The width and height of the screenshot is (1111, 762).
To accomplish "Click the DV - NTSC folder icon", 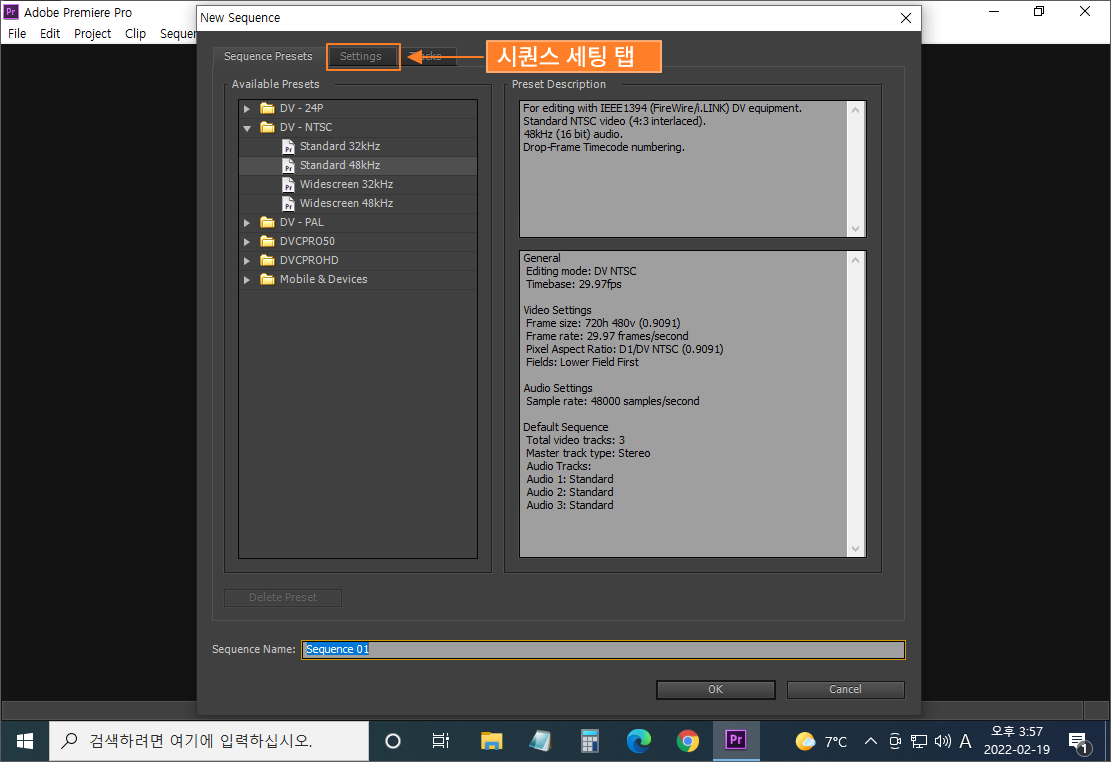I will tap(267, 127).
